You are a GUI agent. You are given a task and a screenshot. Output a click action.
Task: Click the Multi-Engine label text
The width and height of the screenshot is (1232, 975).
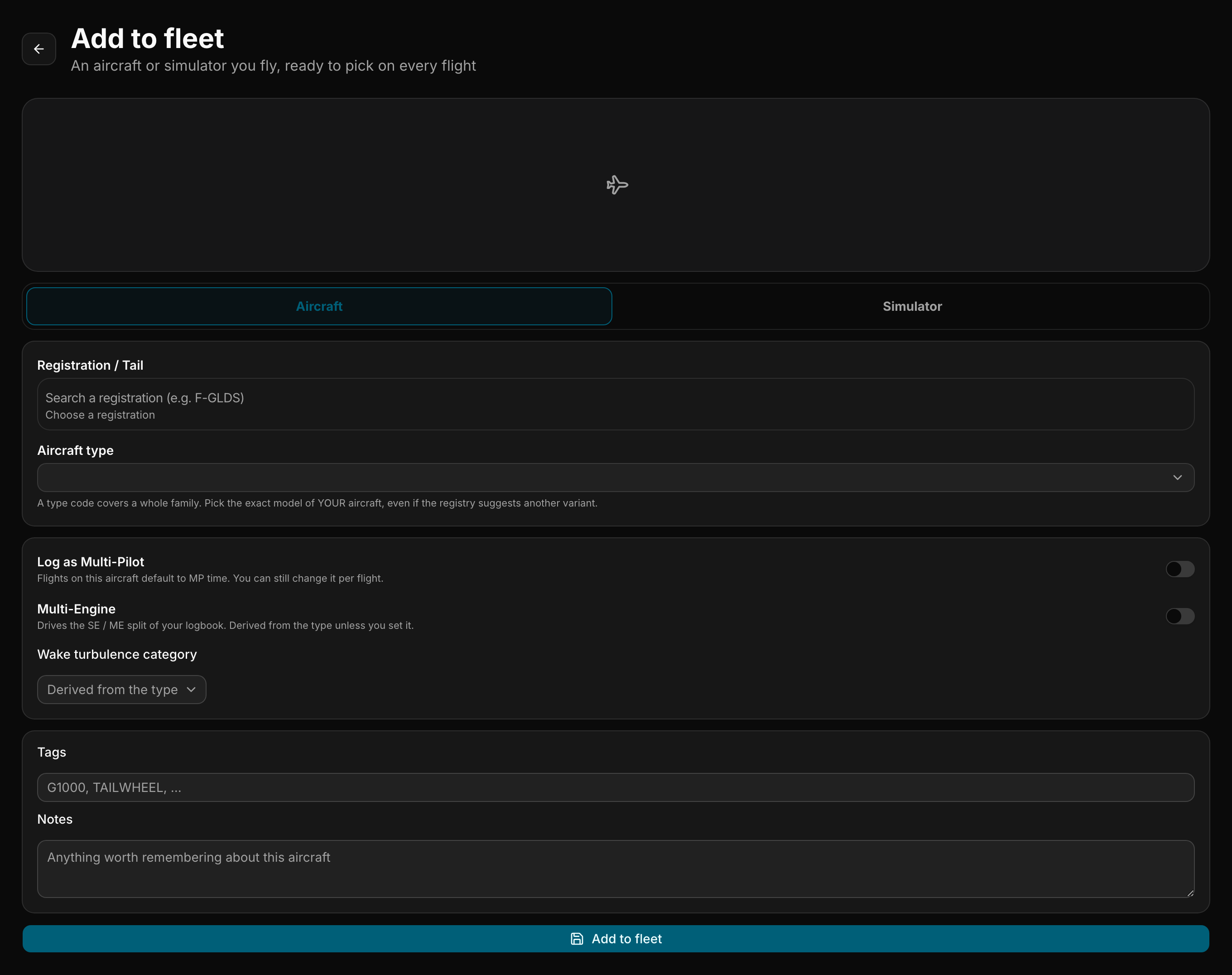[x=77, y=609]
